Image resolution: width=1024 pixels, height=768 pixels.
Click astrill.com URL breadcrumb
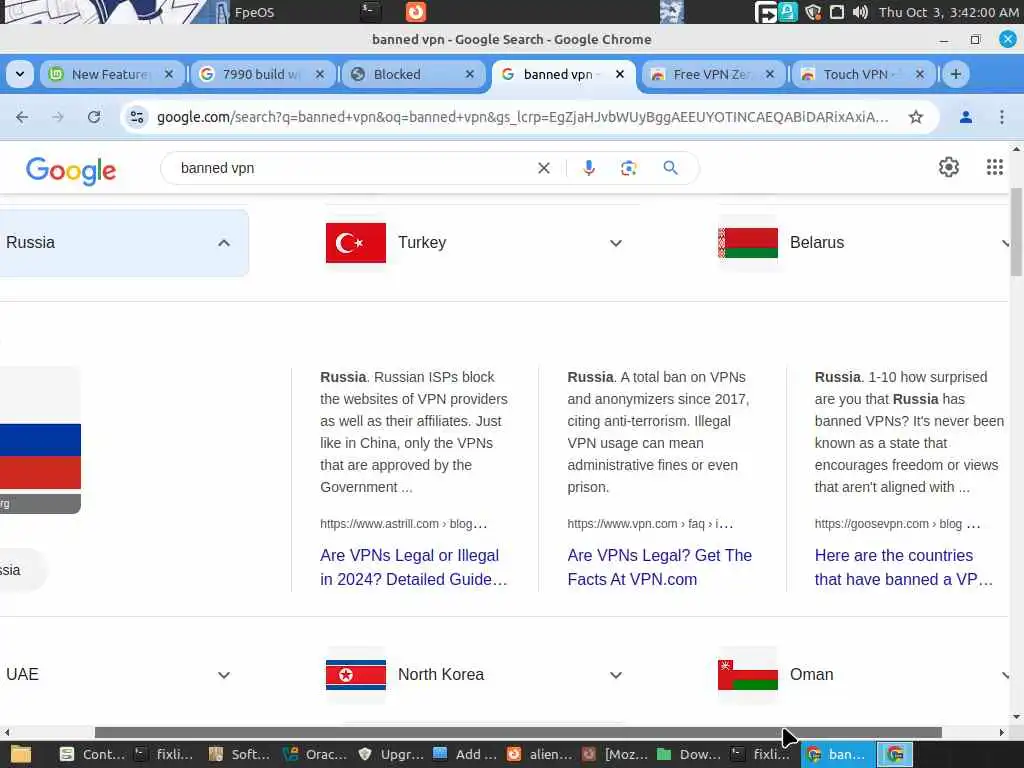coord(404,524)
